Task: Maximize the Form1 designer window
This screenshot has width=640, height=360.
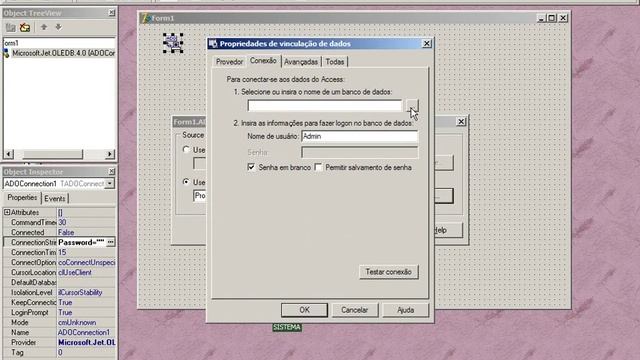Action: tap(552, 18)
